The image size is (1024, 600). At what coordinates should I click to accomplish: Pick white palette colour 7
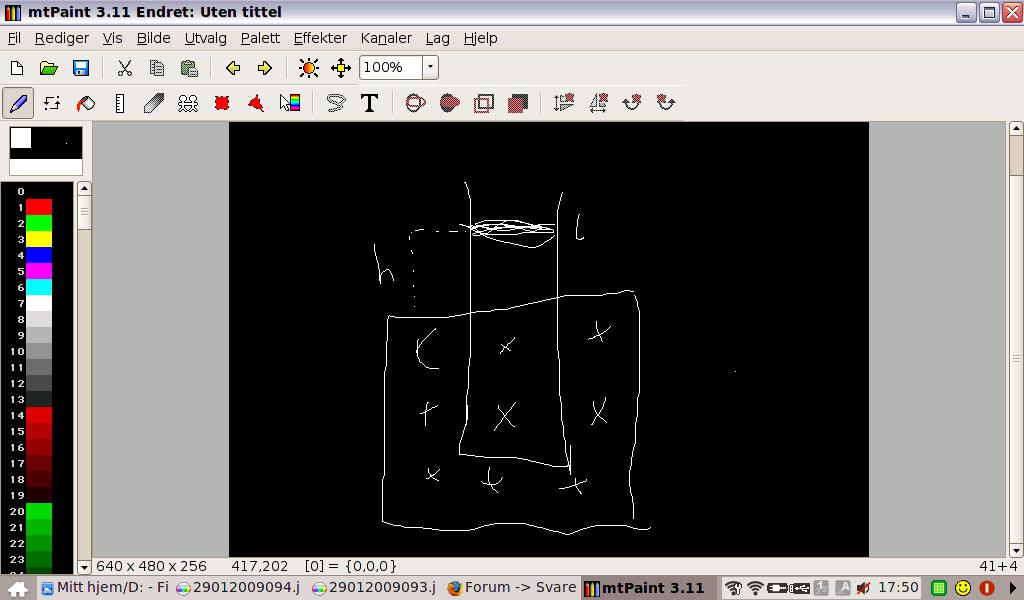pyautogui.click(x=39, y=304)
